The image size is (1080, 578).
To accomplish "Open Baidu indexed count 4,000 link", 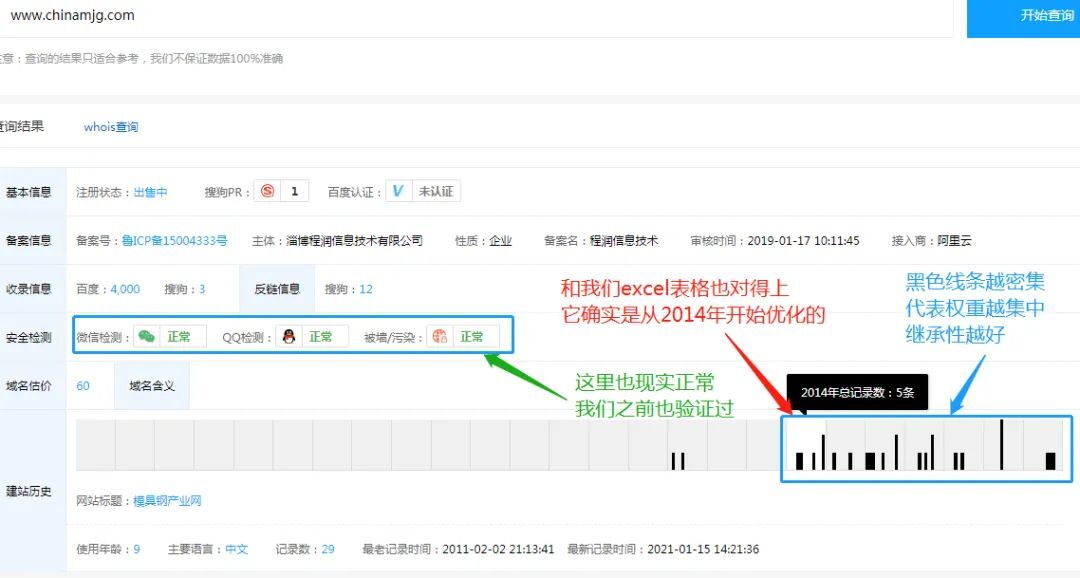I will pyautogui.click(x=125, y=289).
